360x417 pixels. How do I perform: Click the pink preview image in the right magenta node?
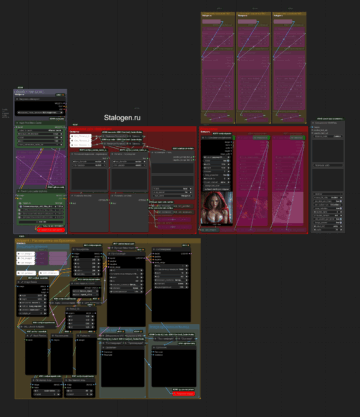click(x=288, y=207)
